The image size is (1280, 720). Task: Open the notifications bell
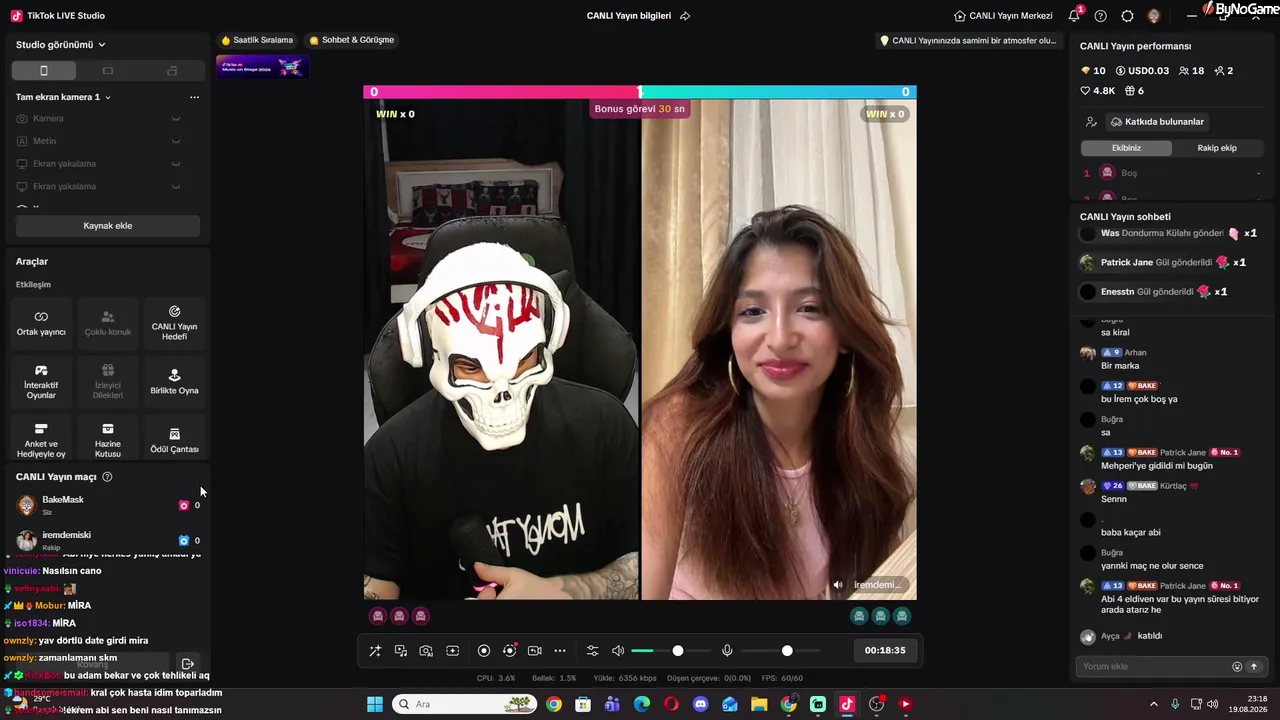pyautogui.click(x=1074, y=16)
